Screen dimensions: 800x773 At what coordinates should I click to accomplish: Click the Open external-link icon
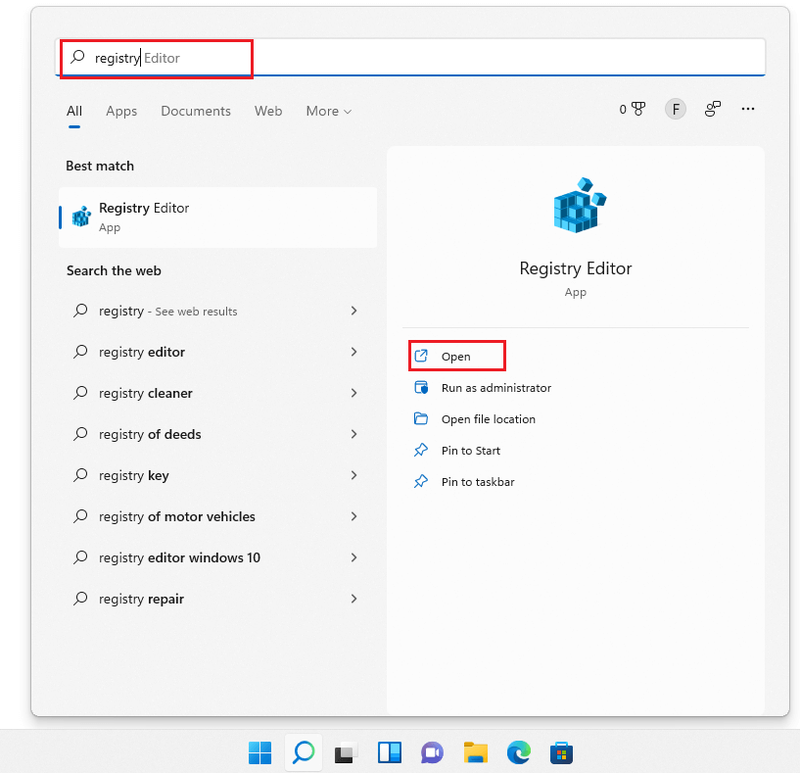tap(421, 356)
